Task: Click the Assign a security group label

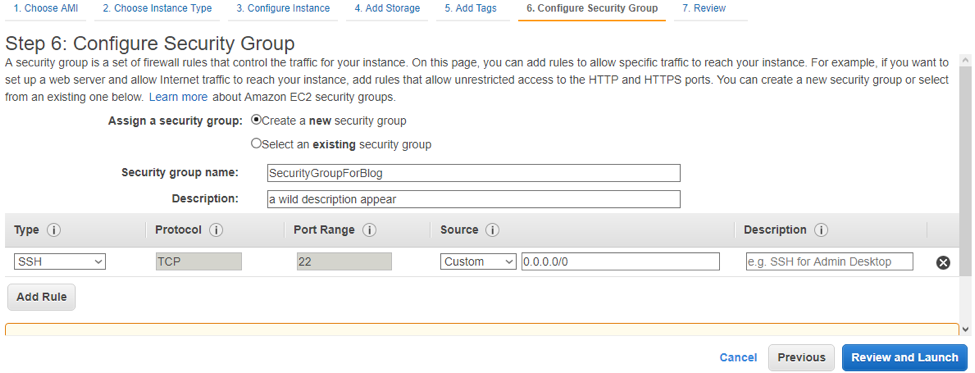Action: [175, 121]
